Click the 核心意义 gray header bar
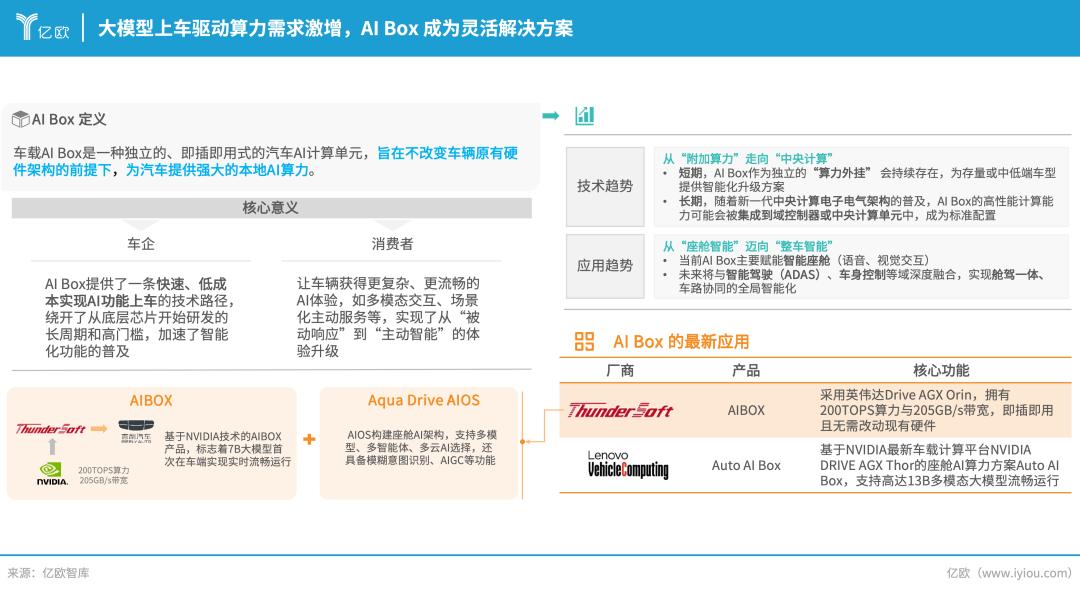This screenshot has height=593, width=1080. (x=271, y=208)
